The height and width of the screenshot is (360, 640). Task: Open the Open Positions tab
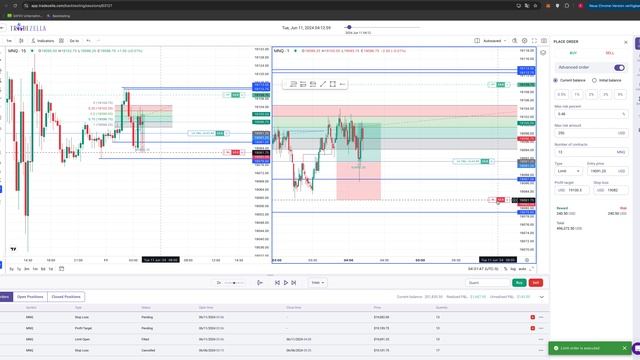pos(30,297)
